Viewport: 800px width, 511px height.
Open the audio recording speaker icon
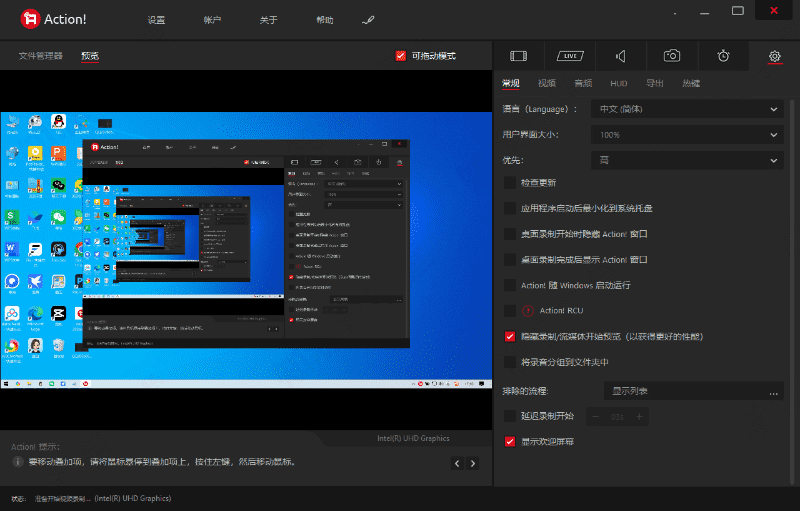click(x=621, y=56)
